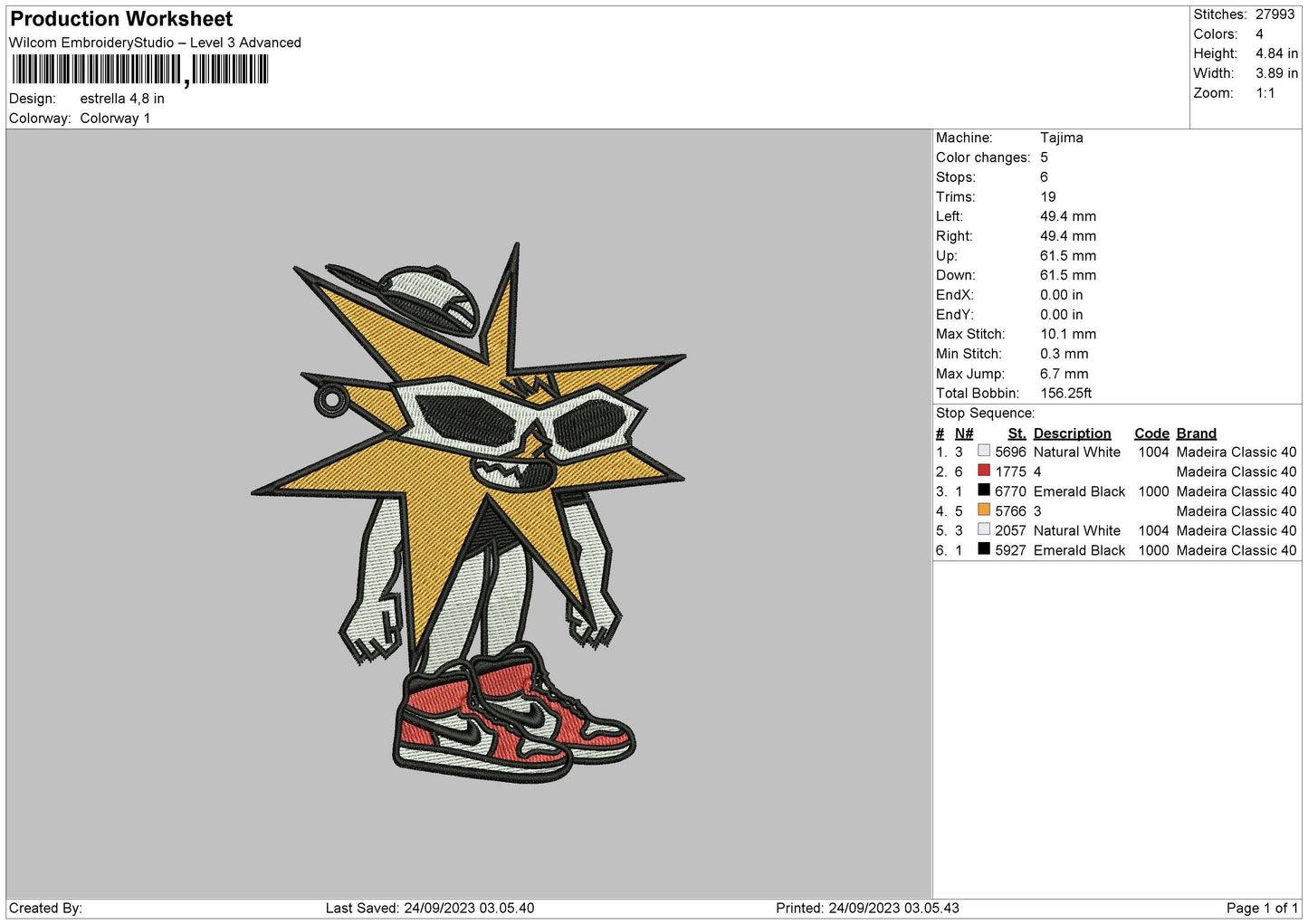Click stitches count '27993'
This screenshot has height=924, width=1308.
1275,14
